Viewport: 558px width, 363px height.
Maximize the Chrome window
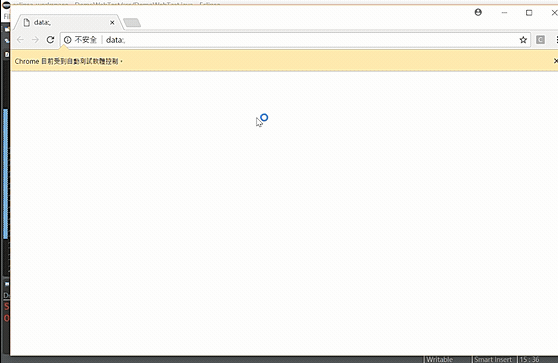click(529, 13)
